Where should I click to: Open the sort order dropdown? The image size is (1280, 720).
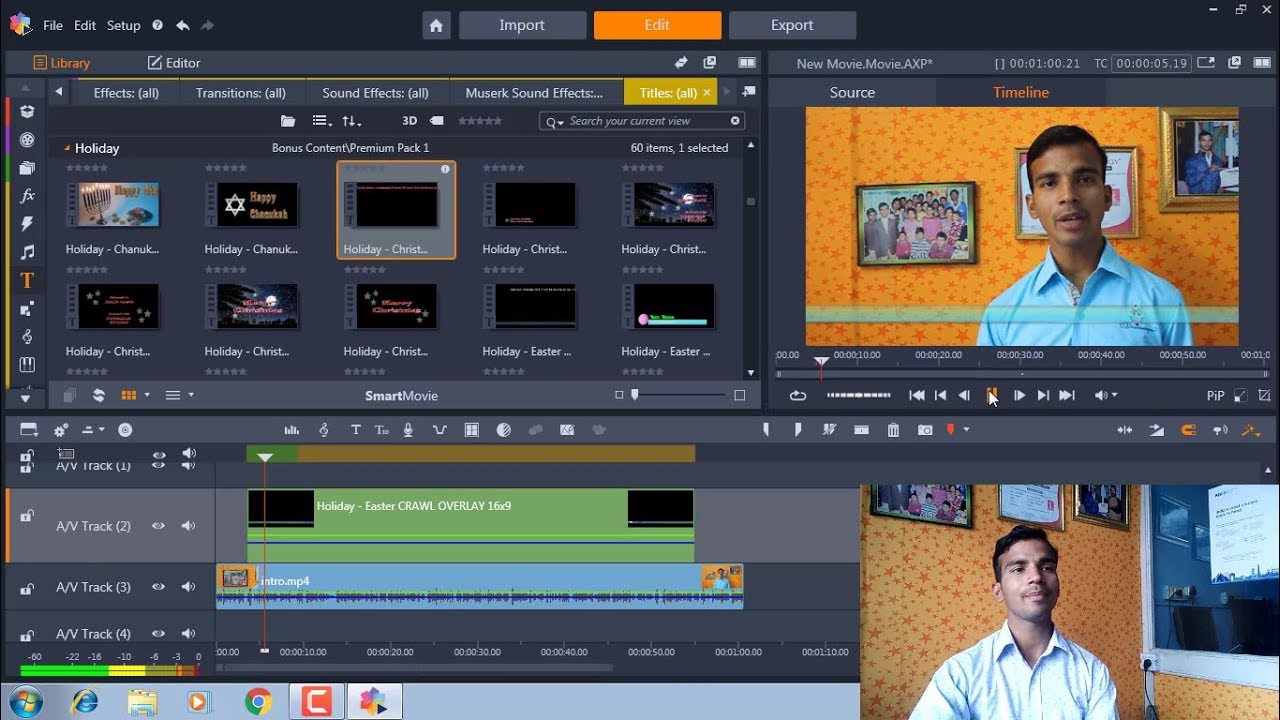pyautogui.click(x=351, y=121)
